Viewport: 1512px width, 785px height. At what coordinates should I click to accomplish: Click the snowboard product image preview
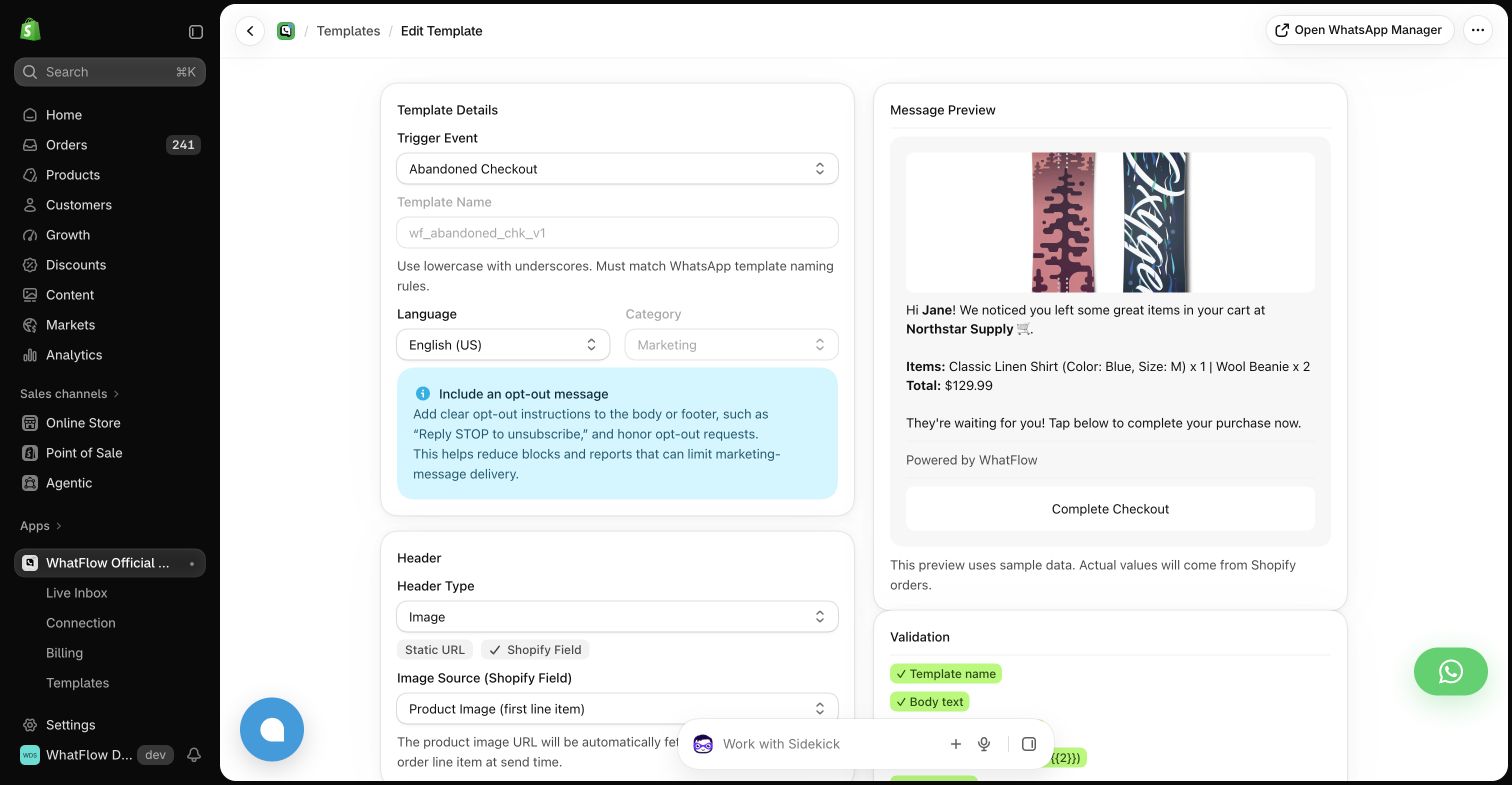(1110, 222)
